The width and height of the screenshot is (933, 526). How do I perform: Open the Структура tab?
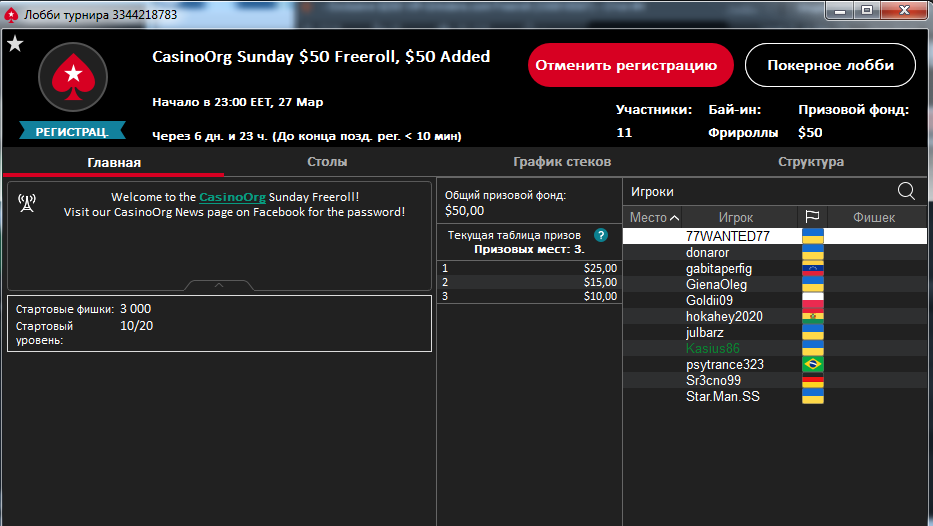811,162
